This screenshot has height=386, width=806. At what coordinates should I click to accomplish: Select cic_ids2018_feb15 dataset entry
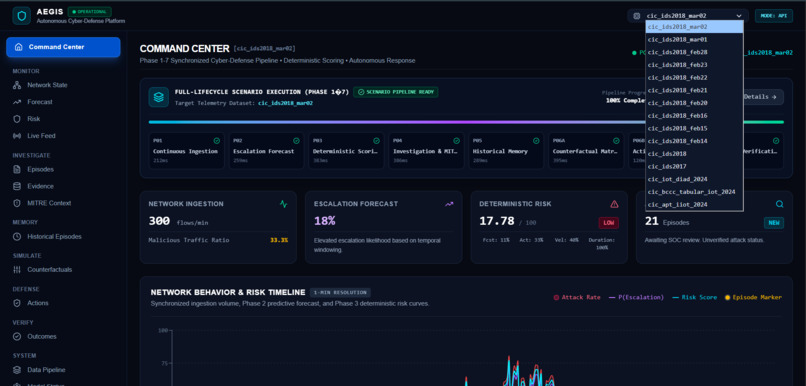pos(694,128)
